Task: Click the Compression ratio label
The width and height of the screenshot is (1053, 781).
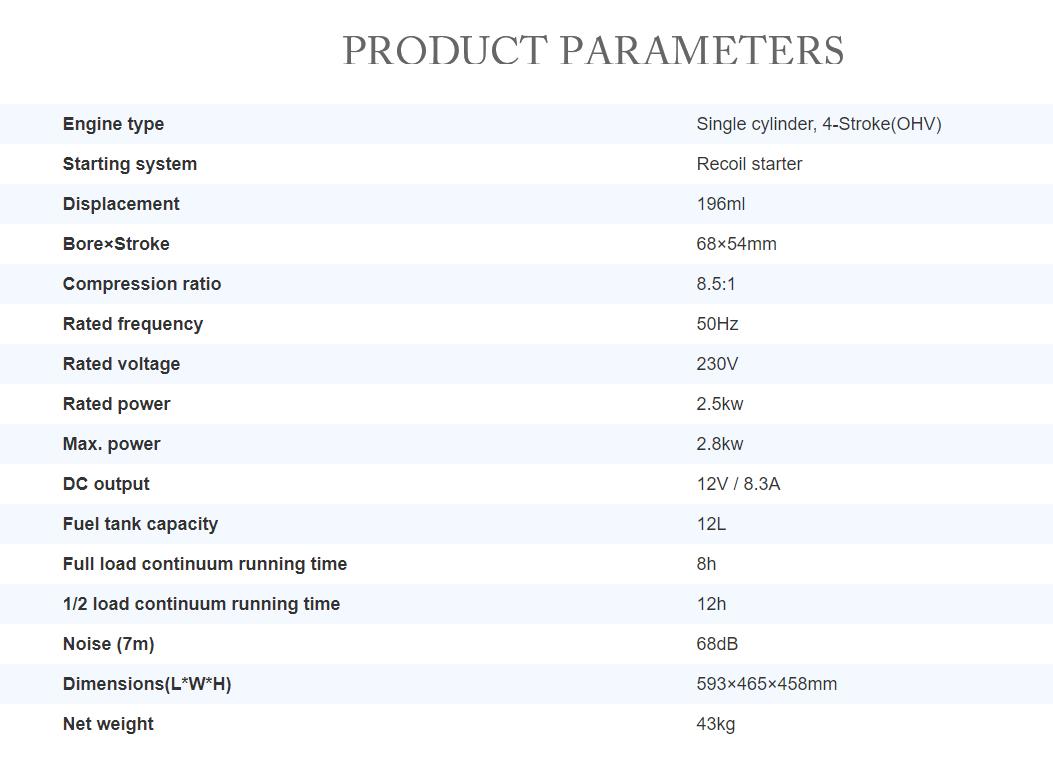Action: click(142, 284)
